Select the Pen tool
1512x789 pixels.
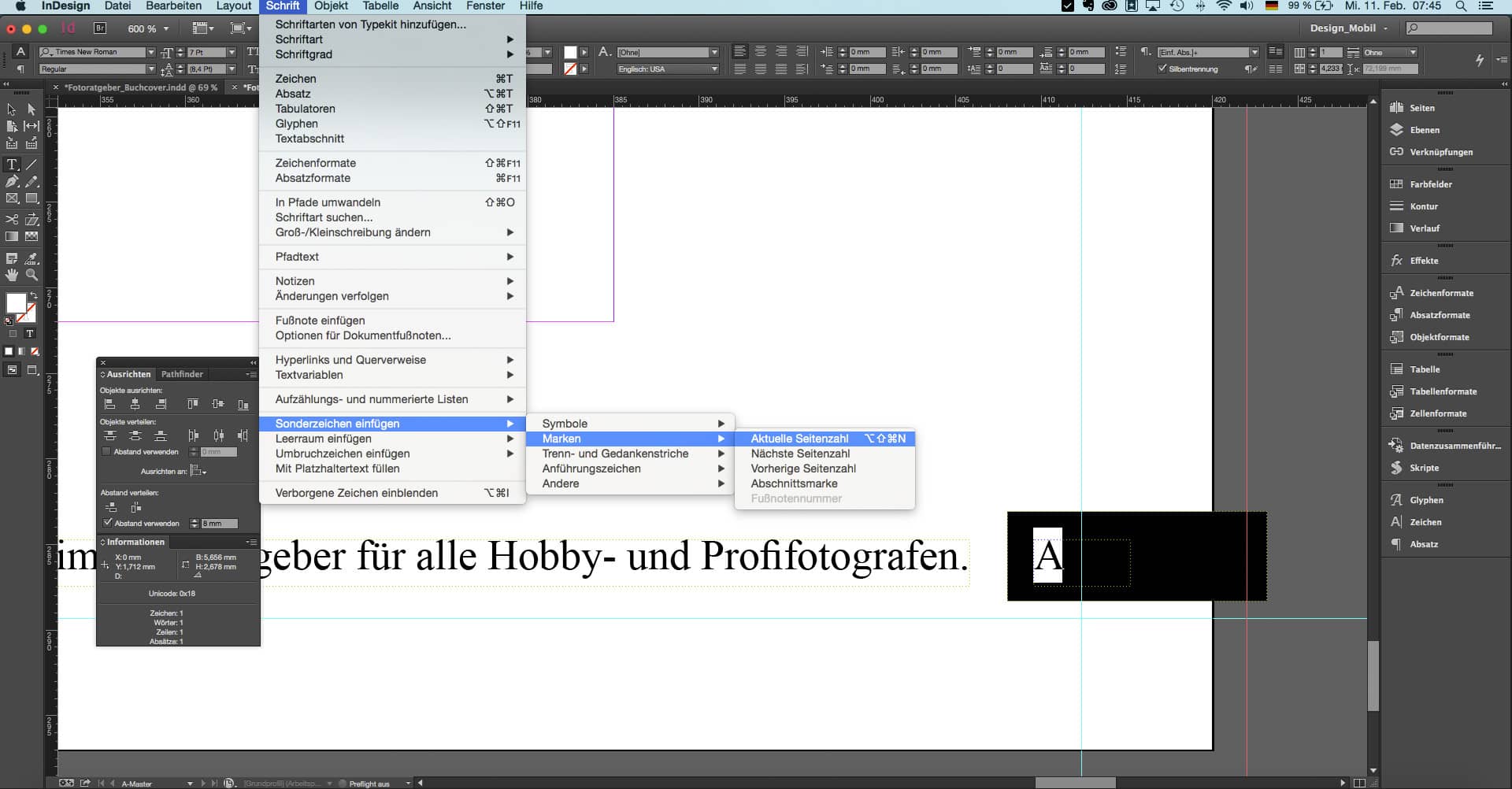tap(11, 180)
